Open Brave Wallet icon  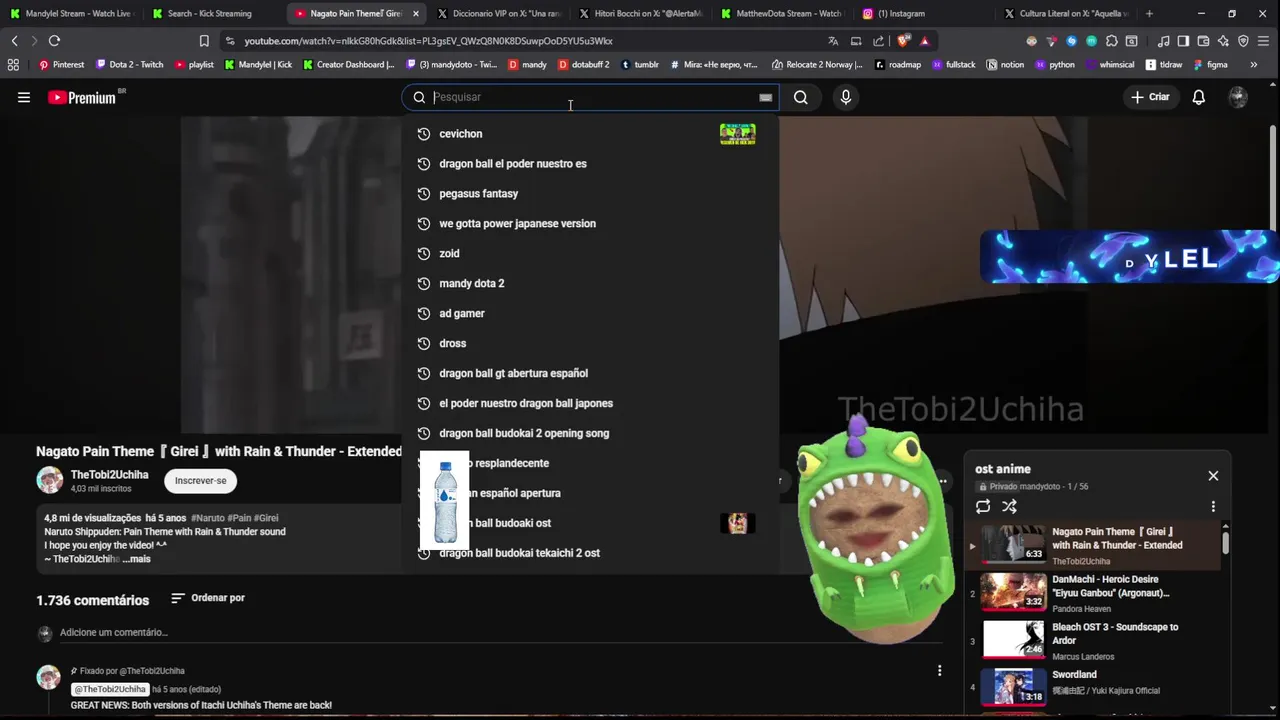click(1203, 41)
